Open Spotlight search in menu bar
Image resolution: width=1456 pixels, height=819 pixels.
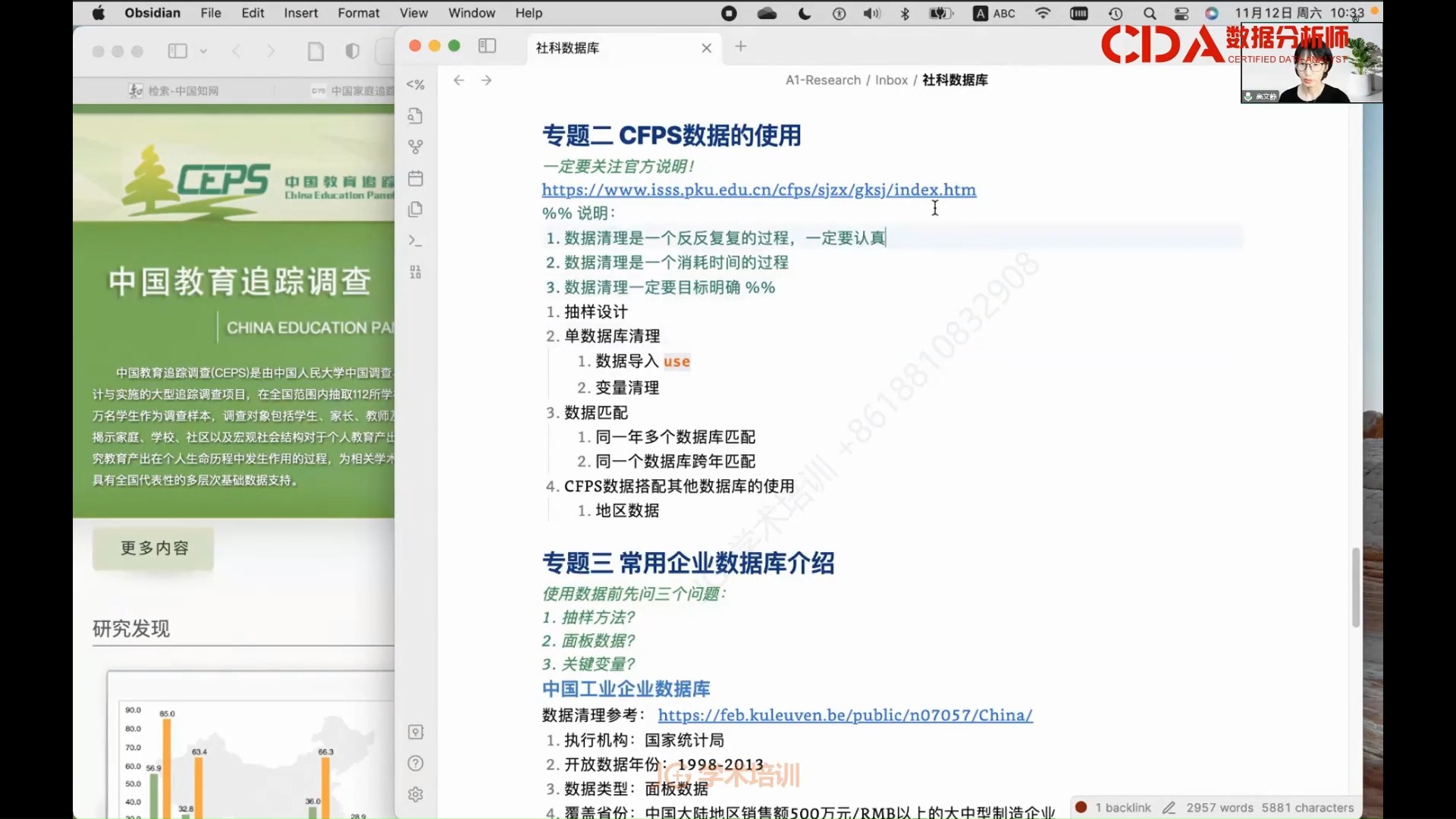pyautogui.click(x=1150, y=13)
